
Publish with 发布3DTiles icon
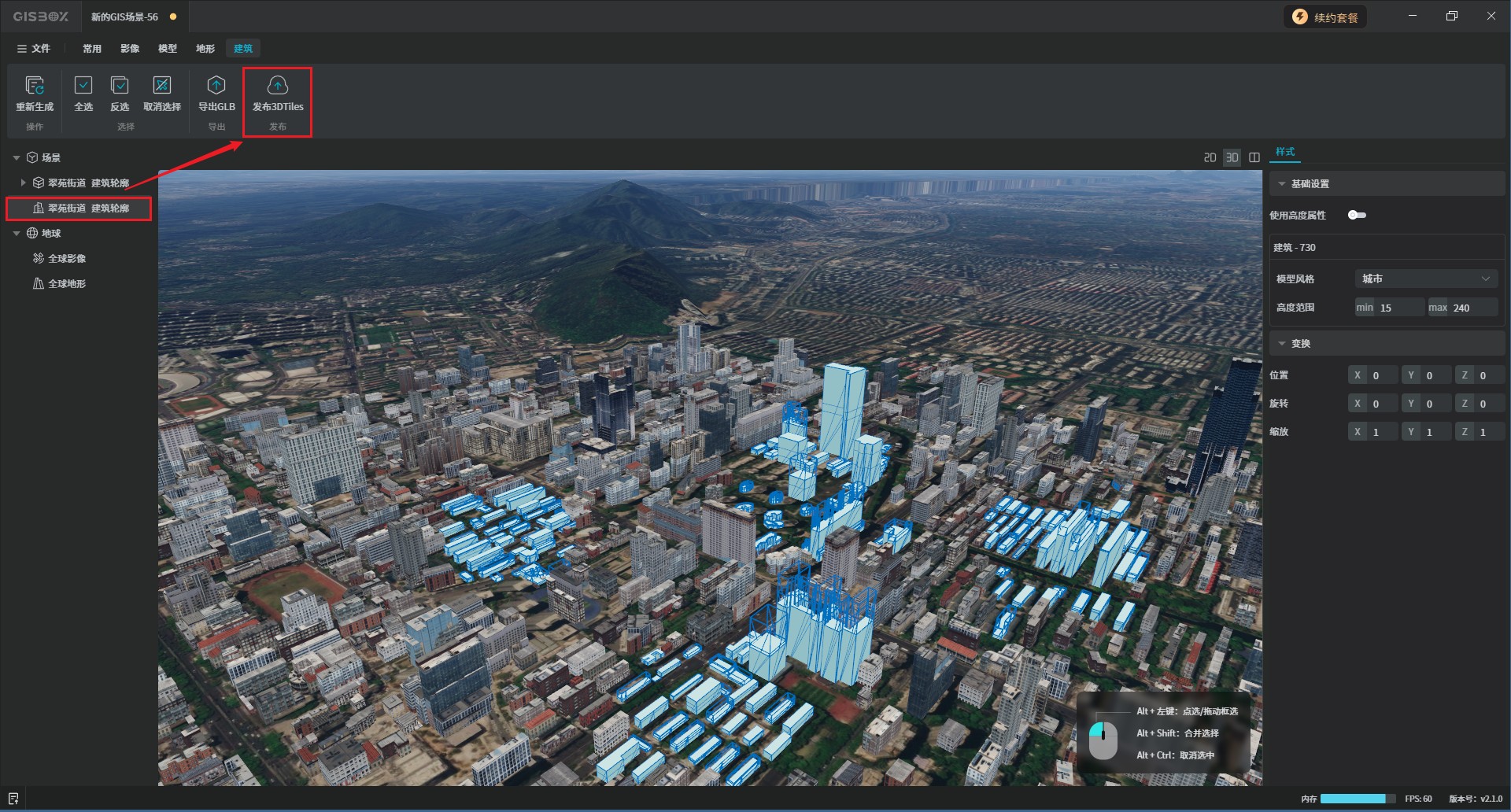[278, 85]
